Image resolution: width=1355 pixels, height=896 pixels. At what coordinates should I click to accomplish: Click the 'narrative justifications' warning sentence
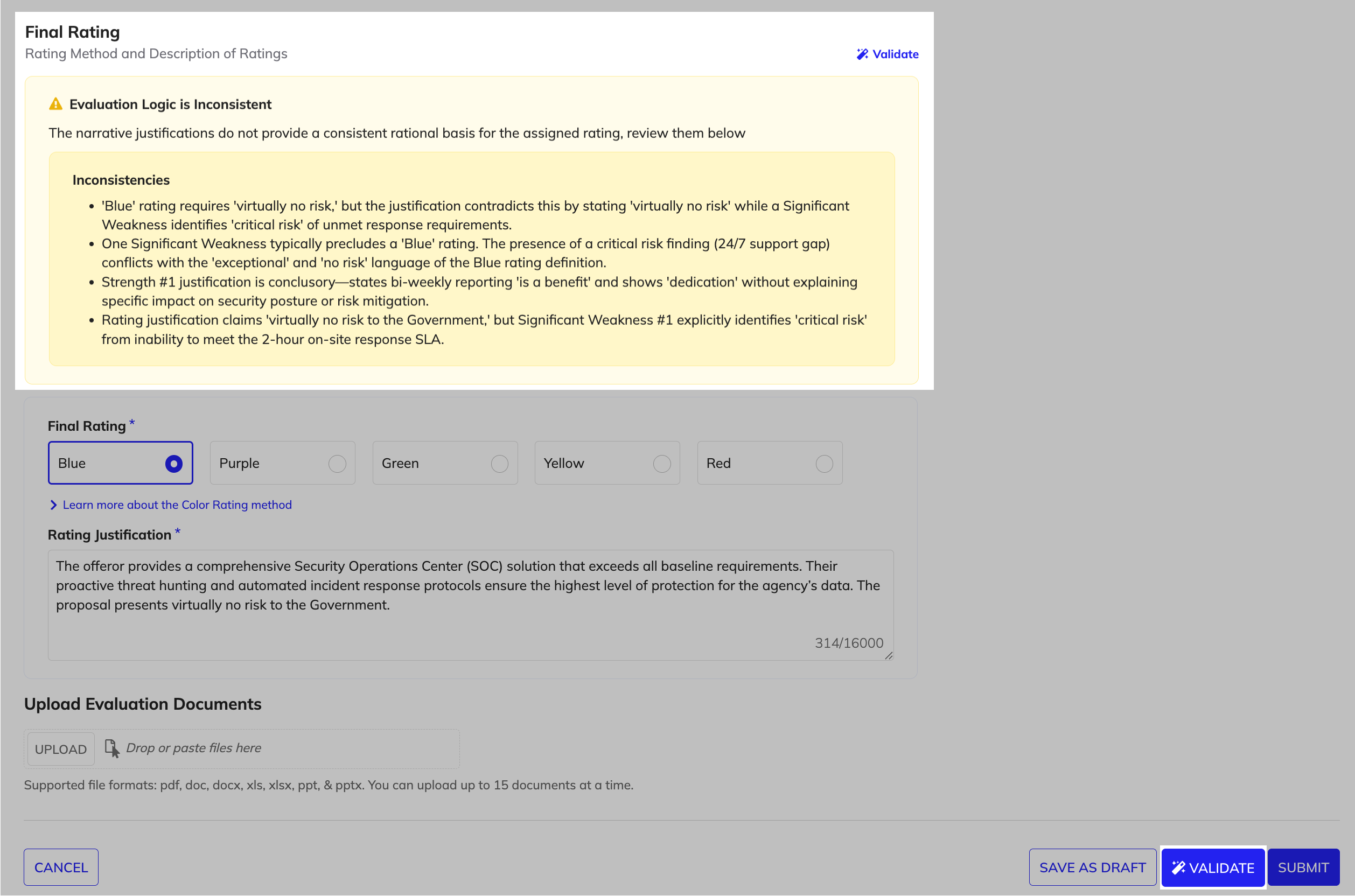[397, 133]
